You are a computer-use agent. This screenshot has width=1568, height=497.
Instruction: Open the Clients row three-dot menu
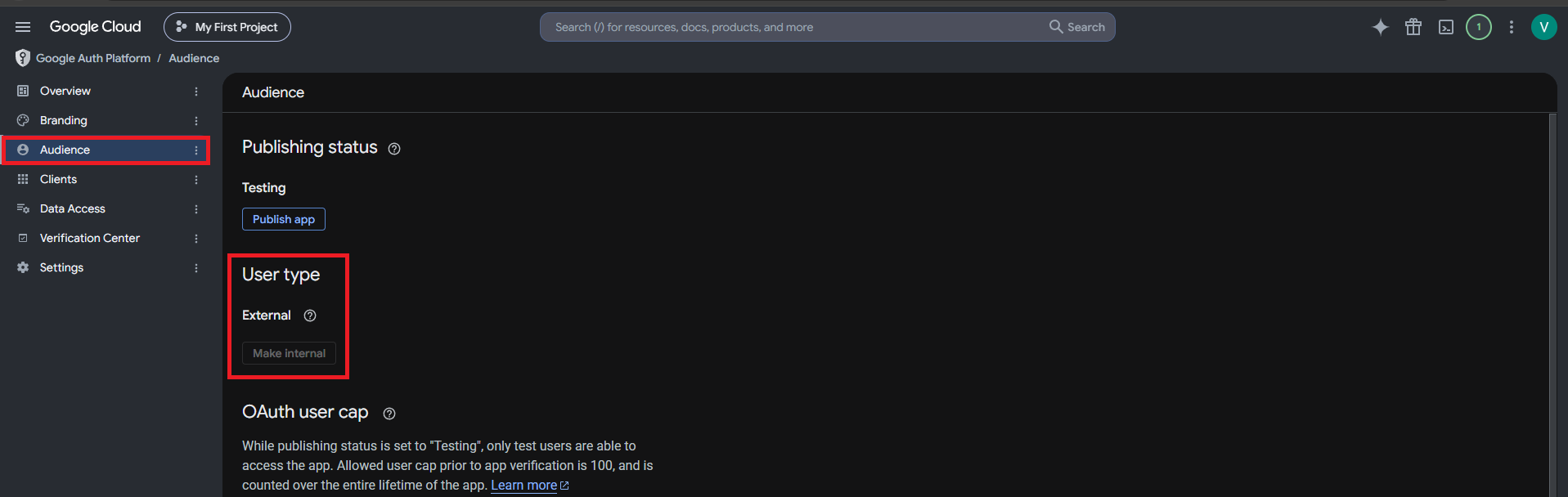click(196, 180)
